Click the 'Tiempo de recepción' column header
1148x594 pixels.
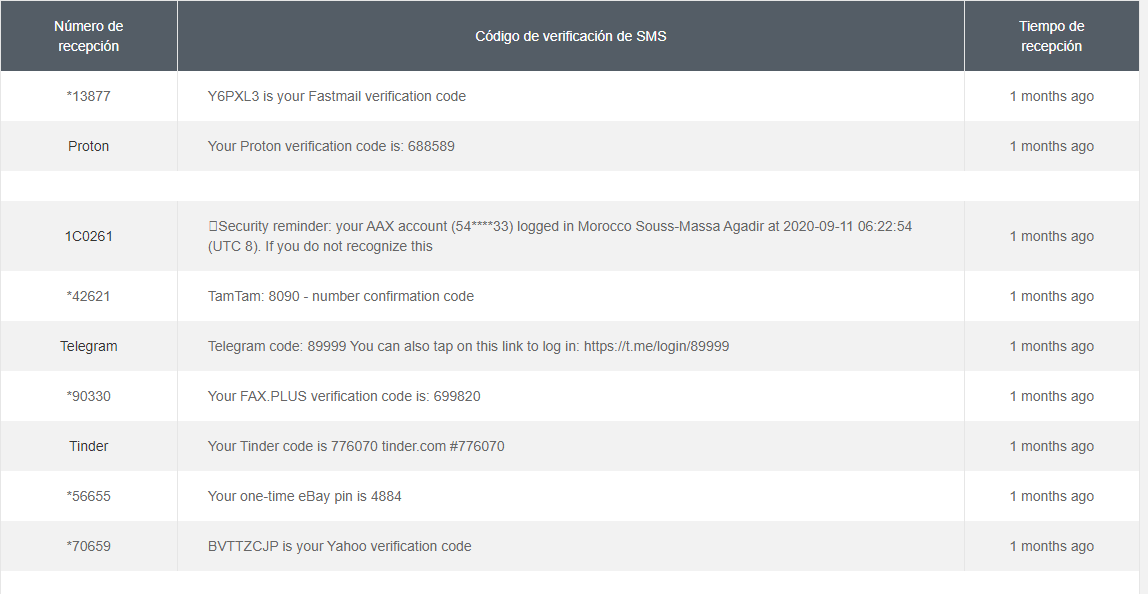(1051, 36)
